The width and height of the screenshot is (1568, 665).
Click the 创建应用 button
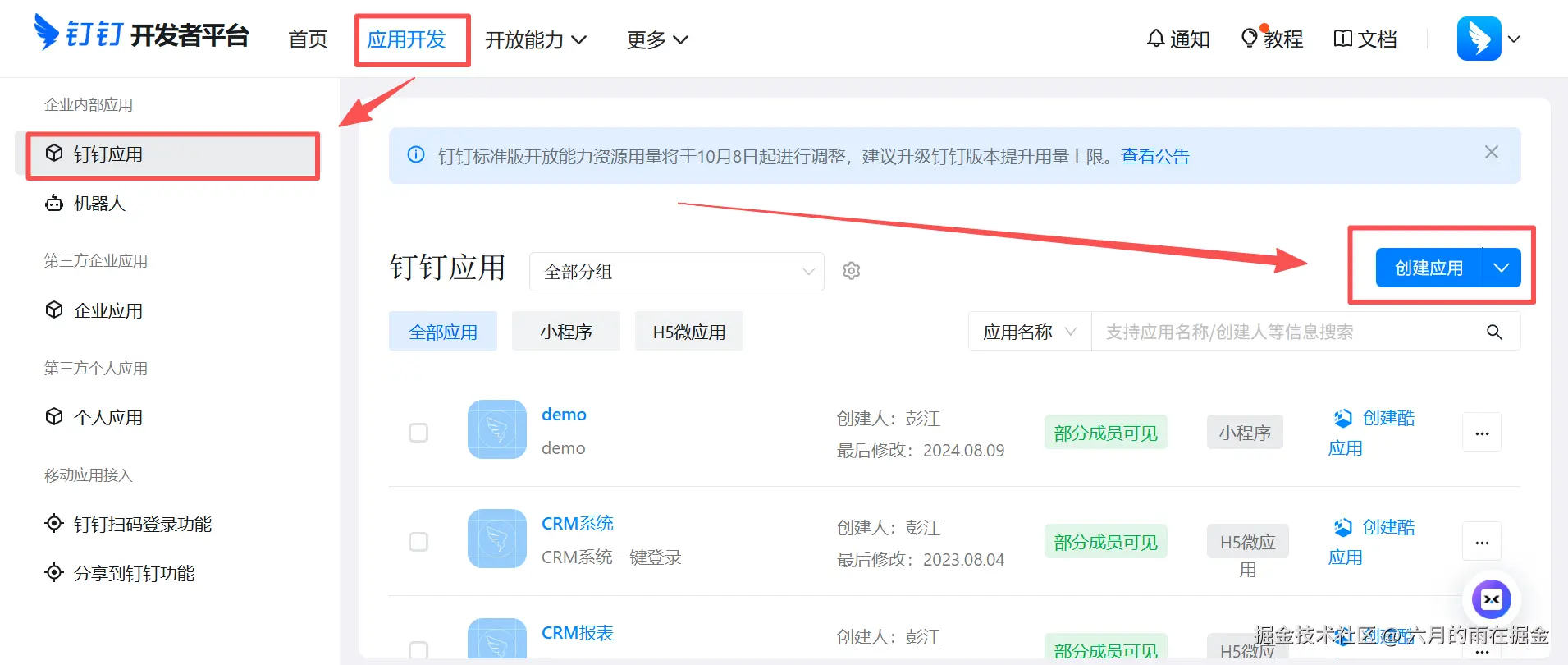pyautogui.click(x=1429, y=268)
